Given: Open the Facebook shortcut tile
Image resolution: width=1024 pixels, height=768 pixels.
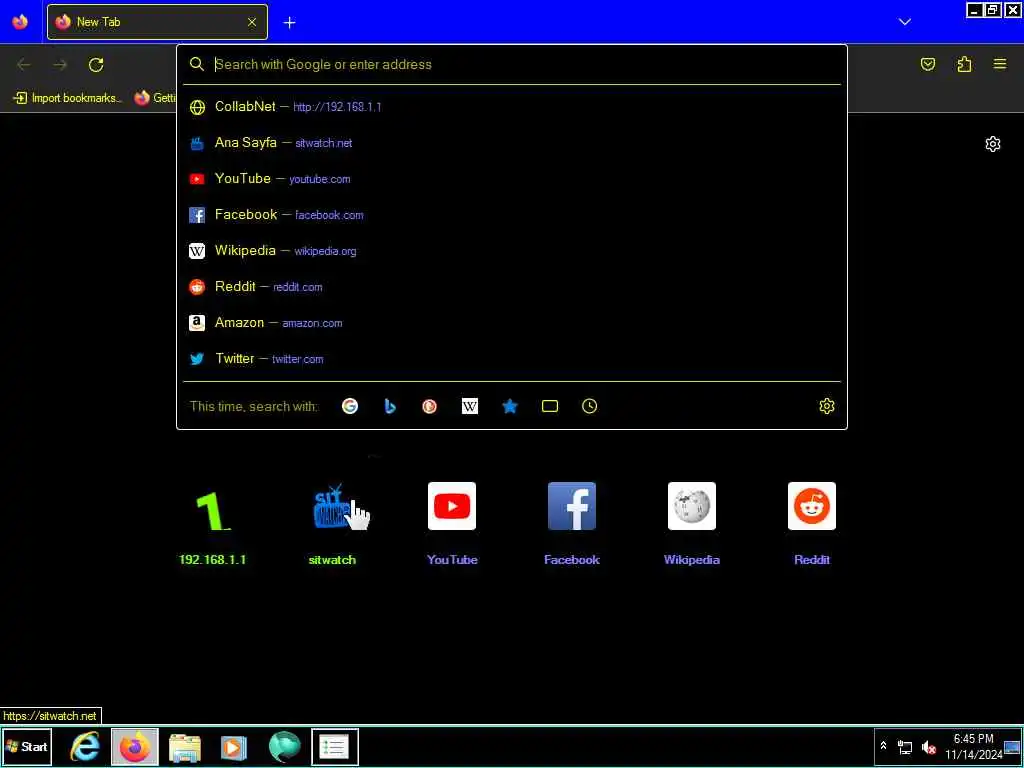Looking at the screenshot, I should (572, 522).
